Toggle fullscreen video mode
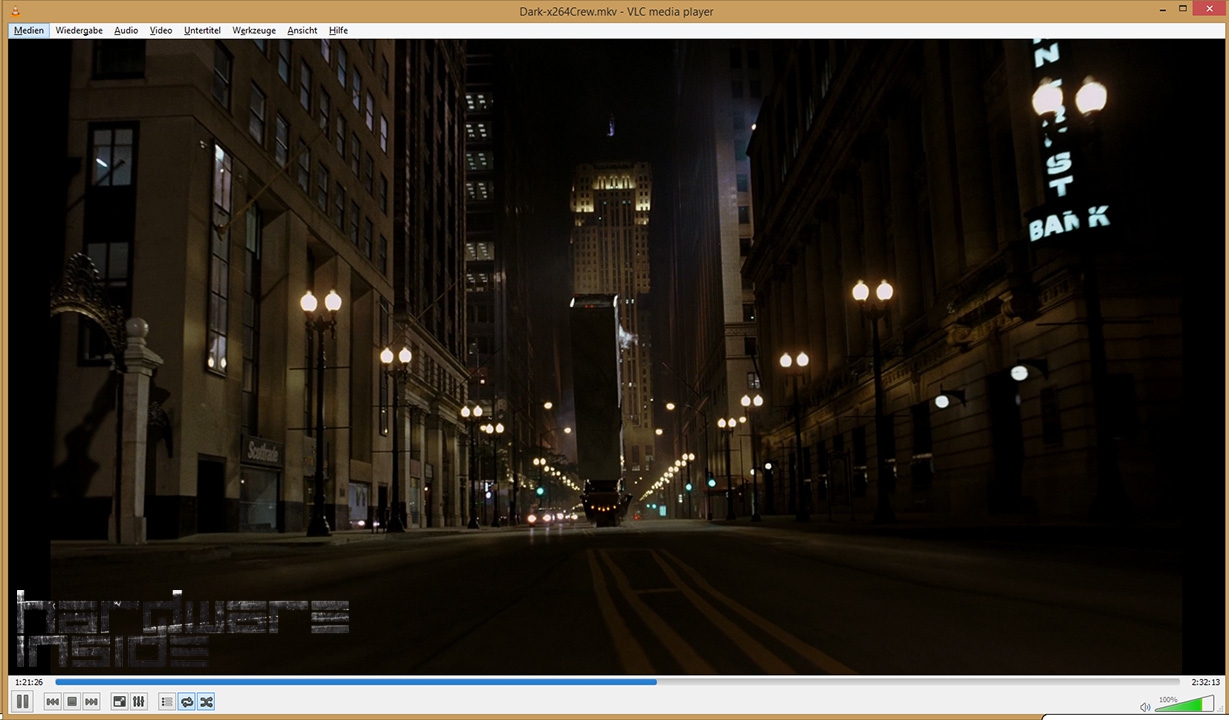The width and height of the screenshot is (1229, 720). (x=120, y=702)
